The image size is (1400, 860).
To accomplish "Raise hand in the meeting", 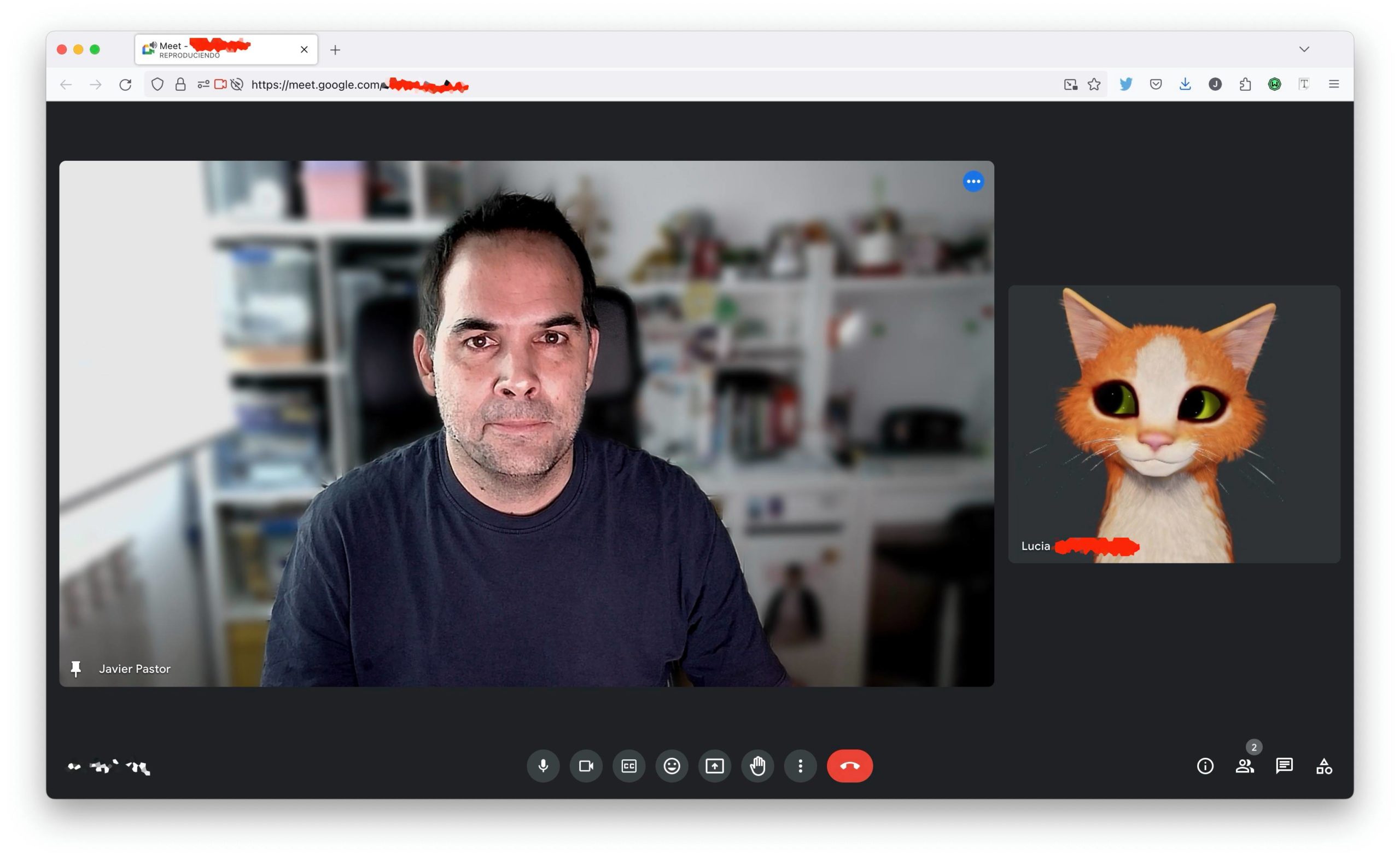I will tap(757, 765).
